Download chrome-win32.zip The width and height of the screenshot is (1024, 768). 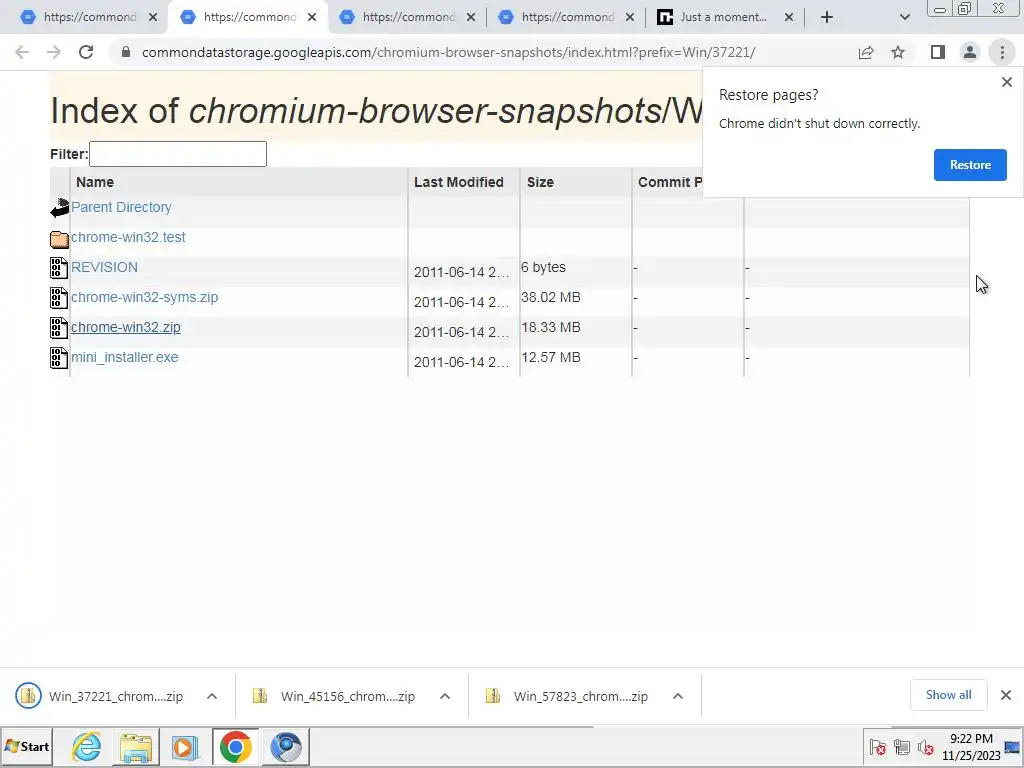[x=125, y=327]
